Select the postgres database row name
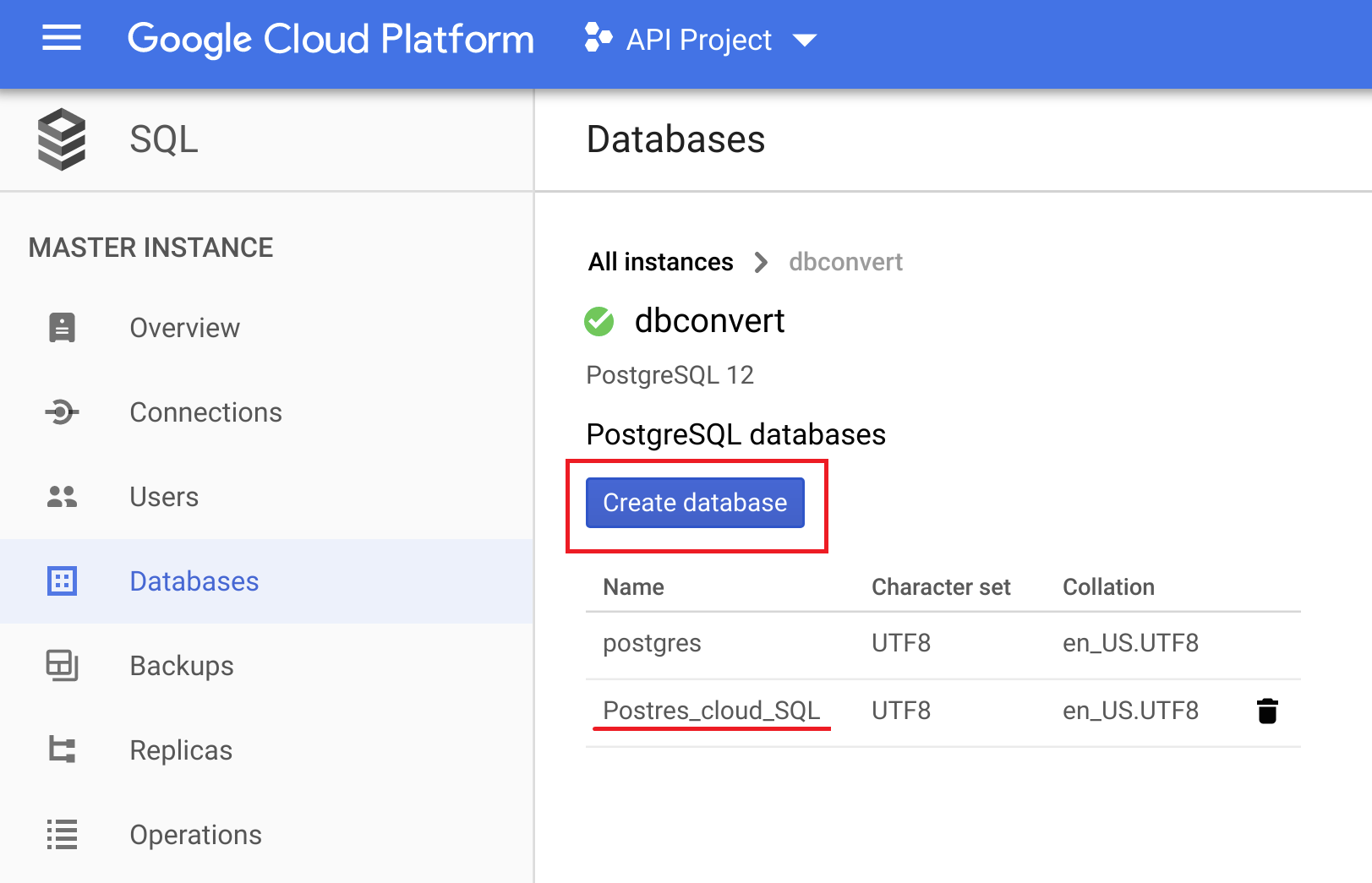 pos(652,644)
